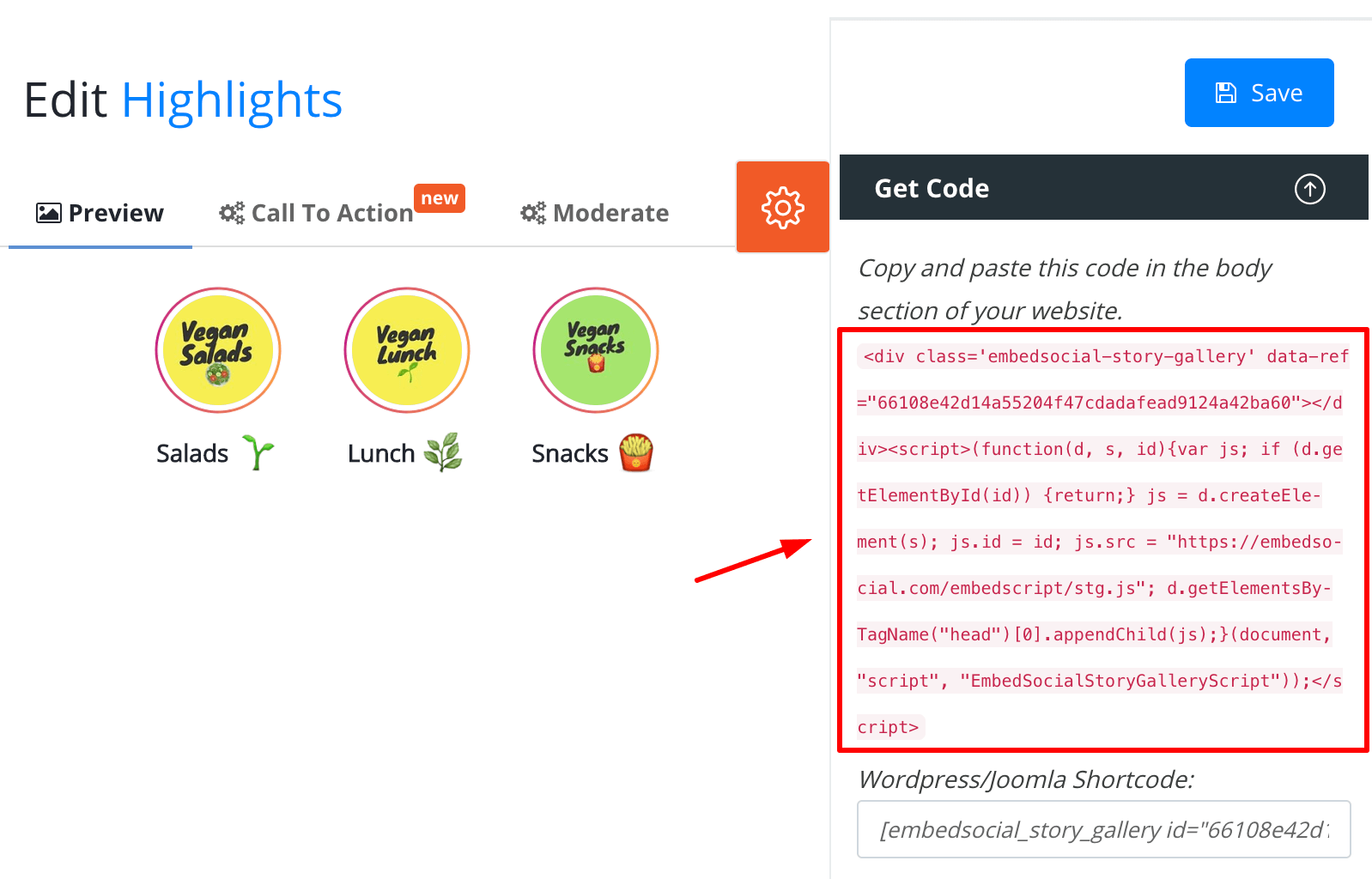Click the 'Copy and paste this code' instruction text
Image resolution: width=1372 pixels, height=879 pixels.
click(x=1065, y=289)
